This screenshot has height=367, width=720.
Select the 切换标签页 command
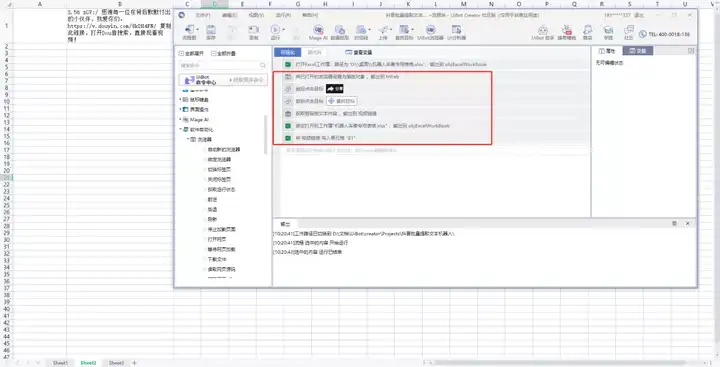pyautogui.click(x=219, y=169)
